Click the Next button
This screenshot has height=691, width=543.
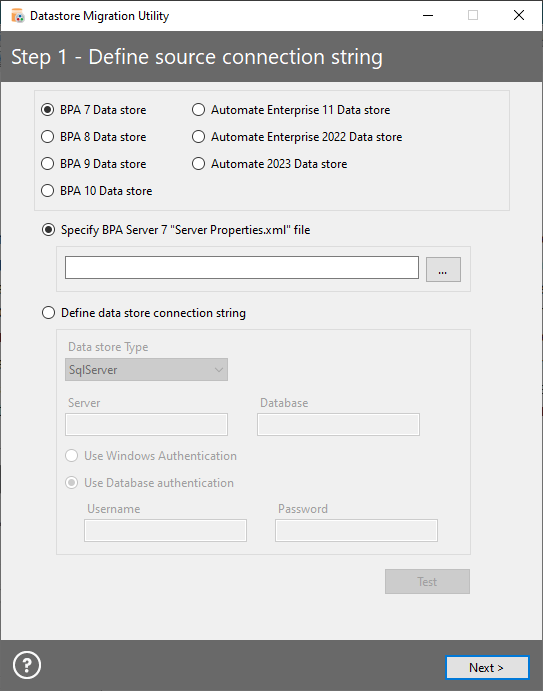[x=487, y=668]
